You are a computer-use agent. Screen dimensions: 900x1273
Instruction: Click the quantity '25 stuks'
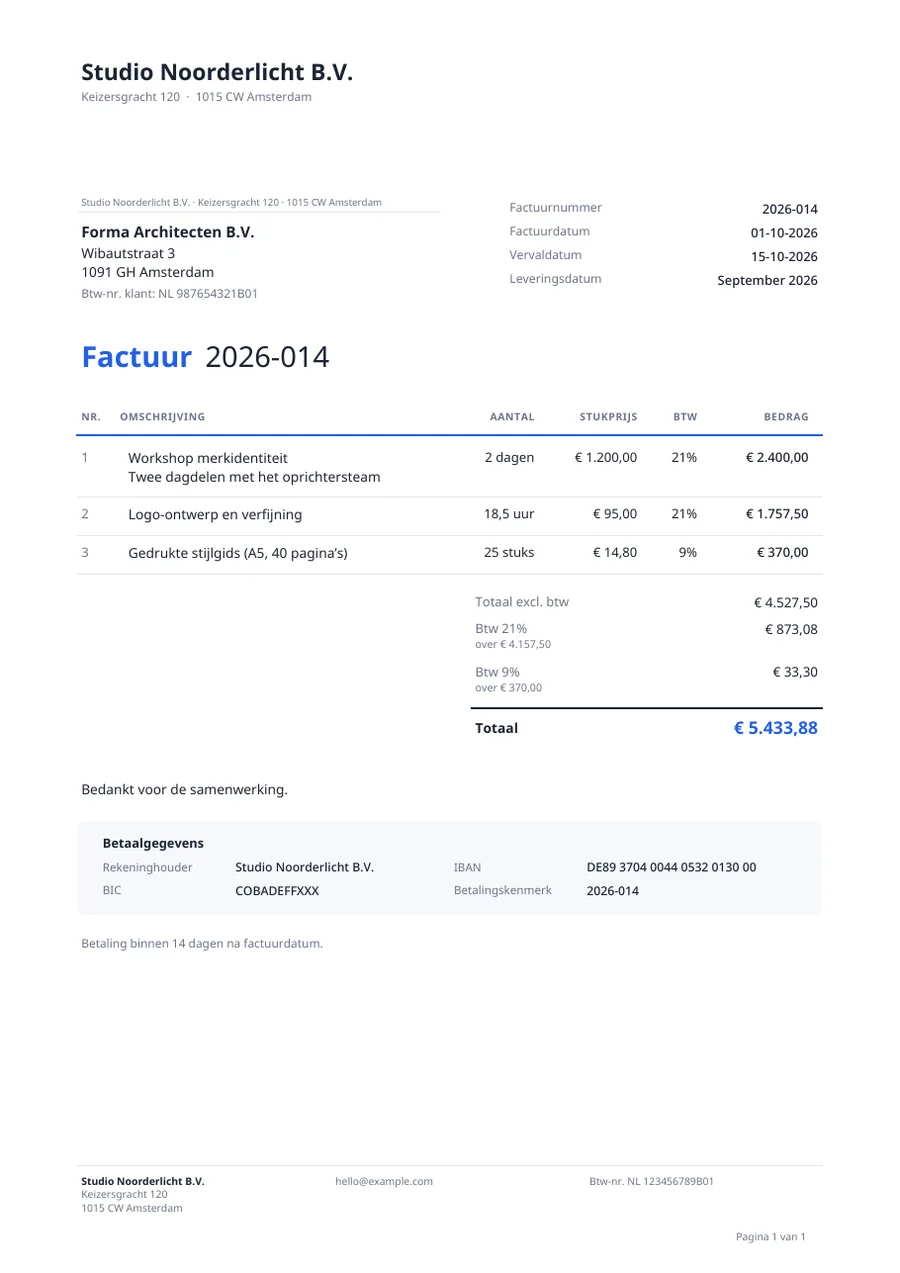pyautogui.click(x=509, y=552)
